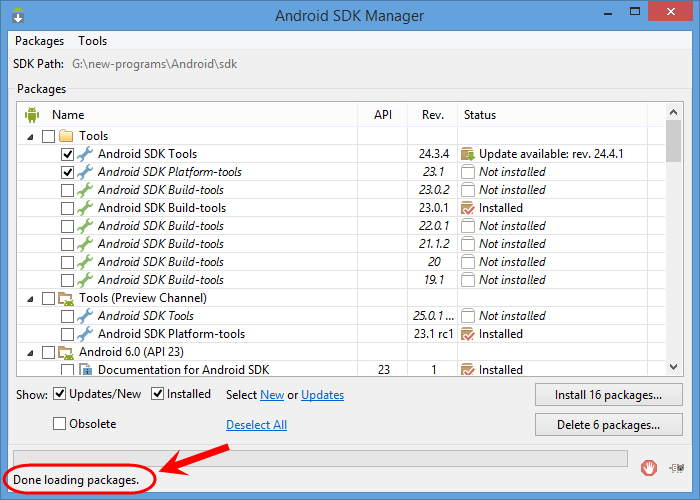Toggle the Installed show filter
This screenshot has height=500, width=700.
tap(157, 394)
